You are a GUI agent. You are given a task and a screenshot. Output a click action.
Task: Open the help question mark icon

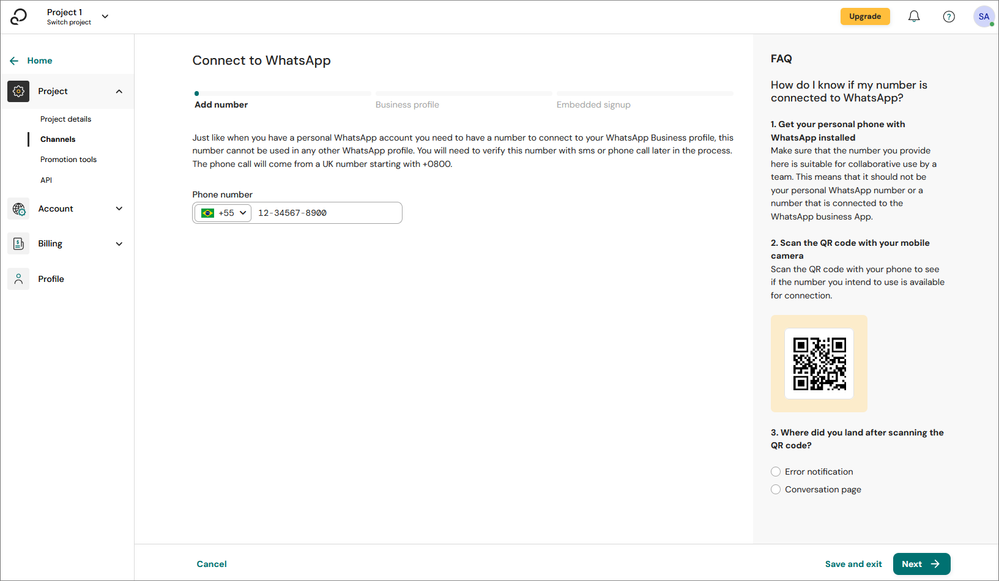[x=949, y=17]
